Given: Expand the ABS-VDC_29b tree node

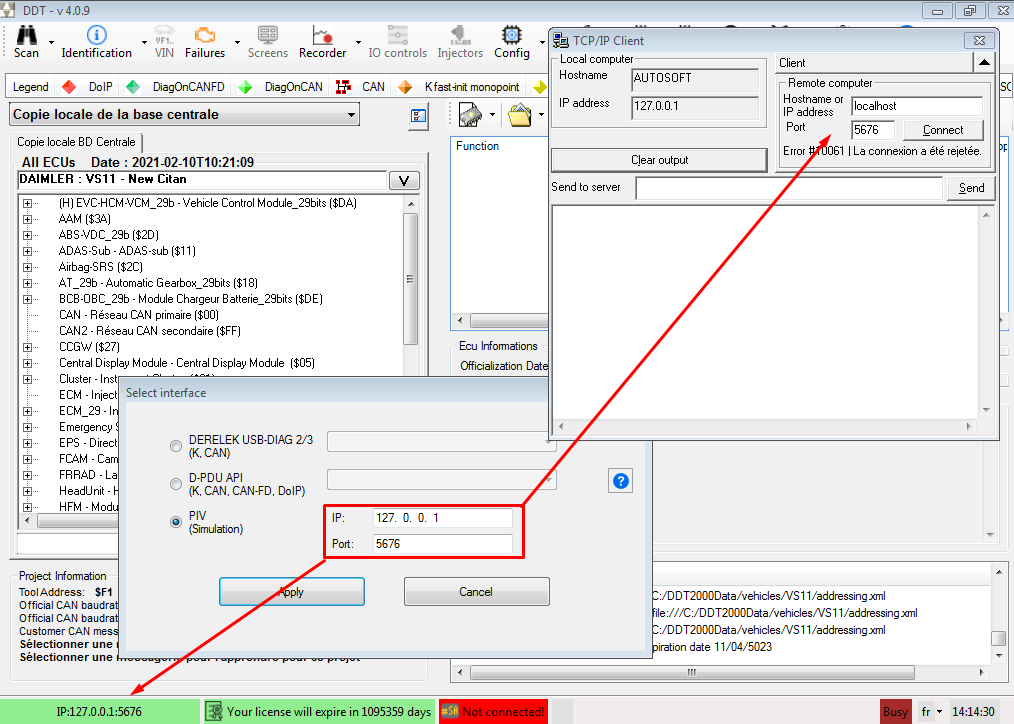Looking at the screenshot, I should [27, 235].
